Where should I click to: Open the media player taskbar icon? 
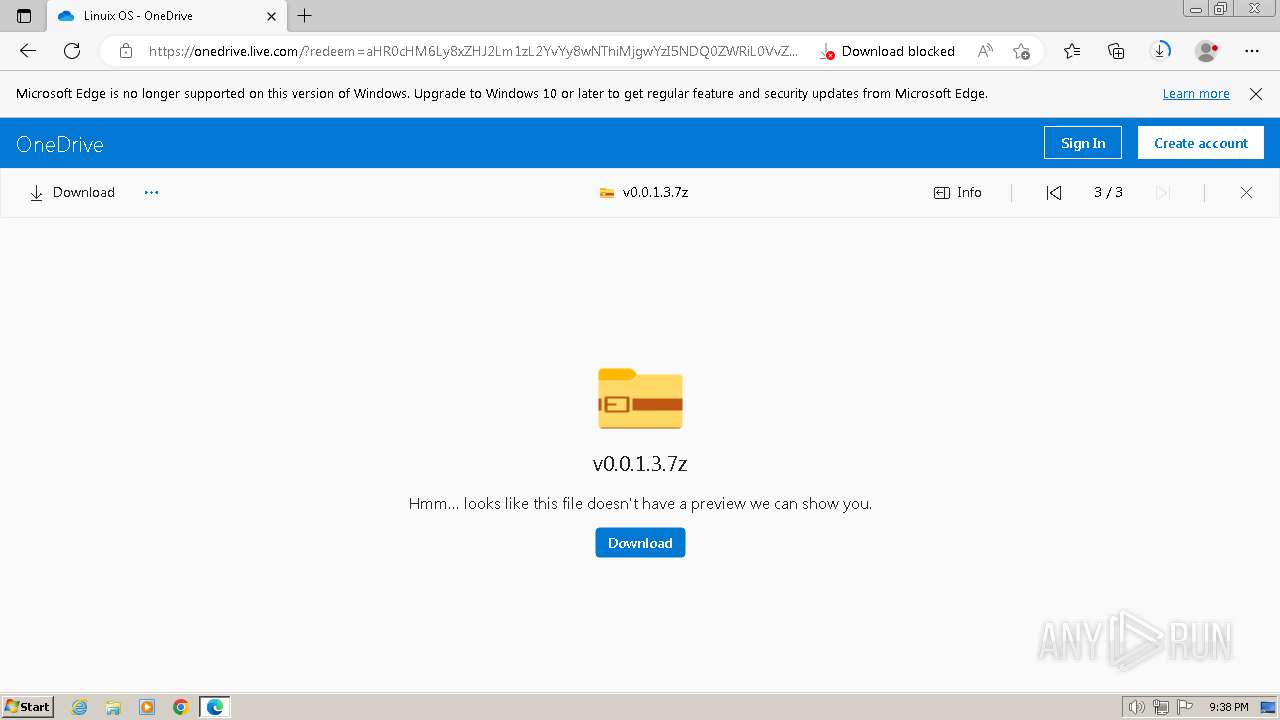point(147,707)
